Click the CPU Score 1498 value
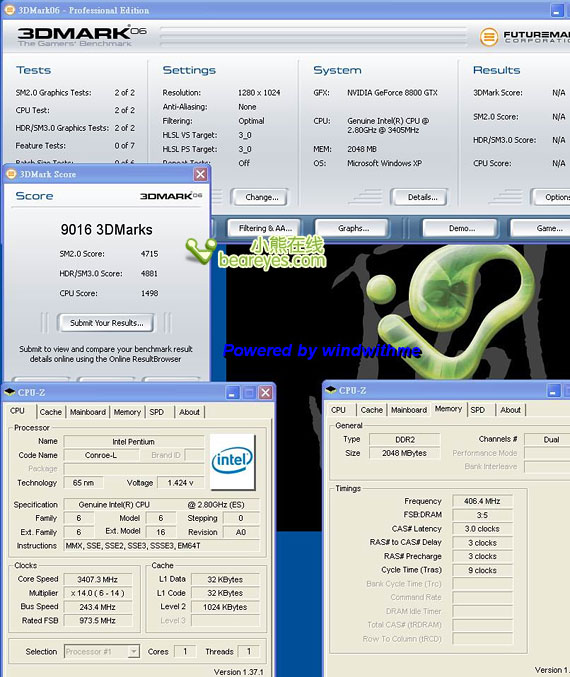This screenshot has width=570, height=677. tap(149, 293)
